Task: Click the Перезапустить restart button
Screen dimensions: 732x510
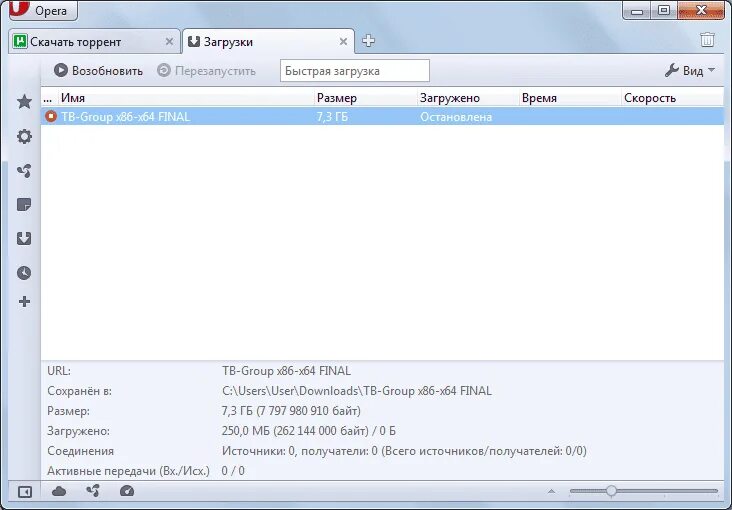Action: click(206, 71)
